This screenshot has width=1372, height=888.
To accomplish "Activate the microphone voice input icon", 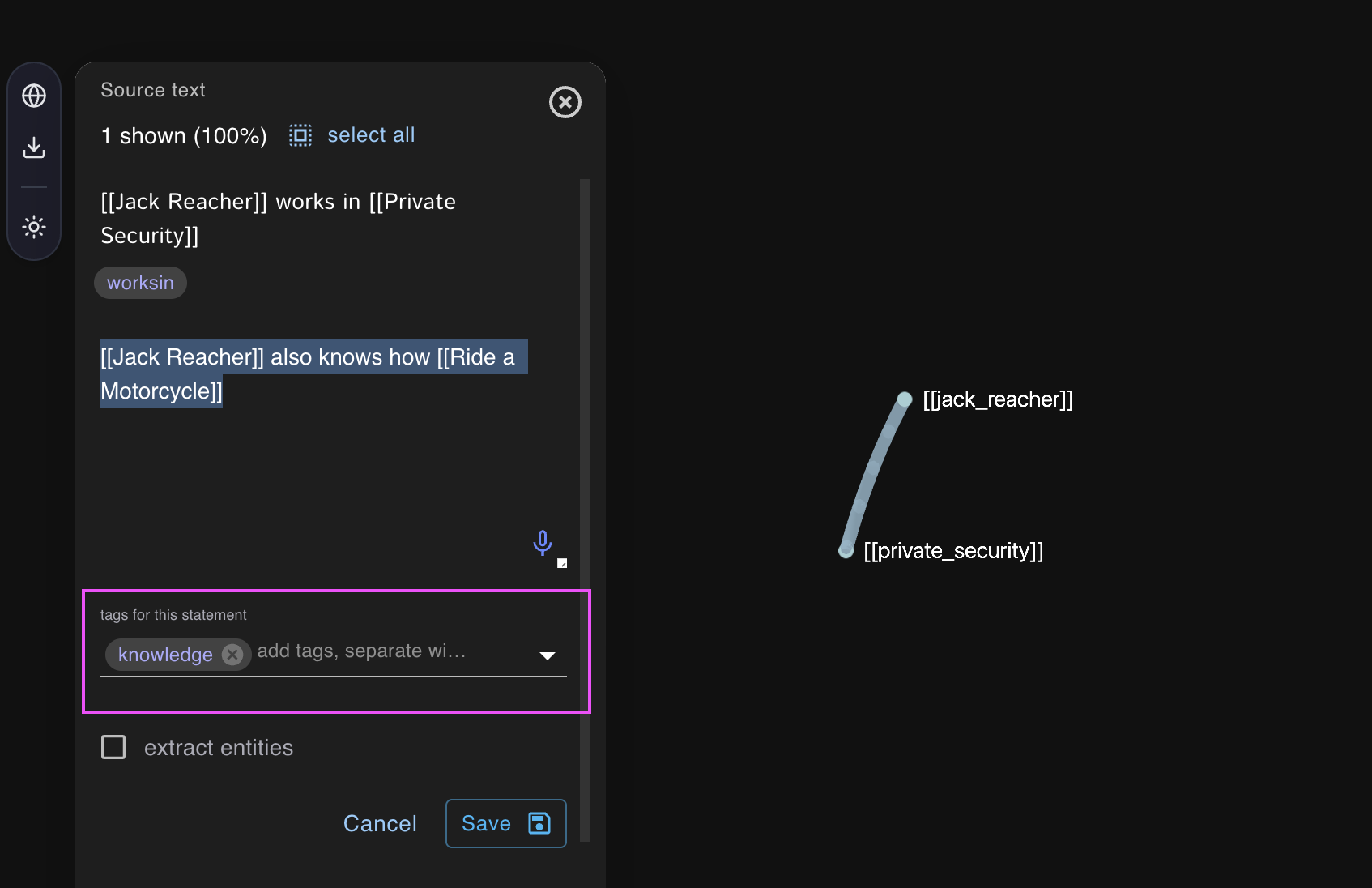I will 543,543.
